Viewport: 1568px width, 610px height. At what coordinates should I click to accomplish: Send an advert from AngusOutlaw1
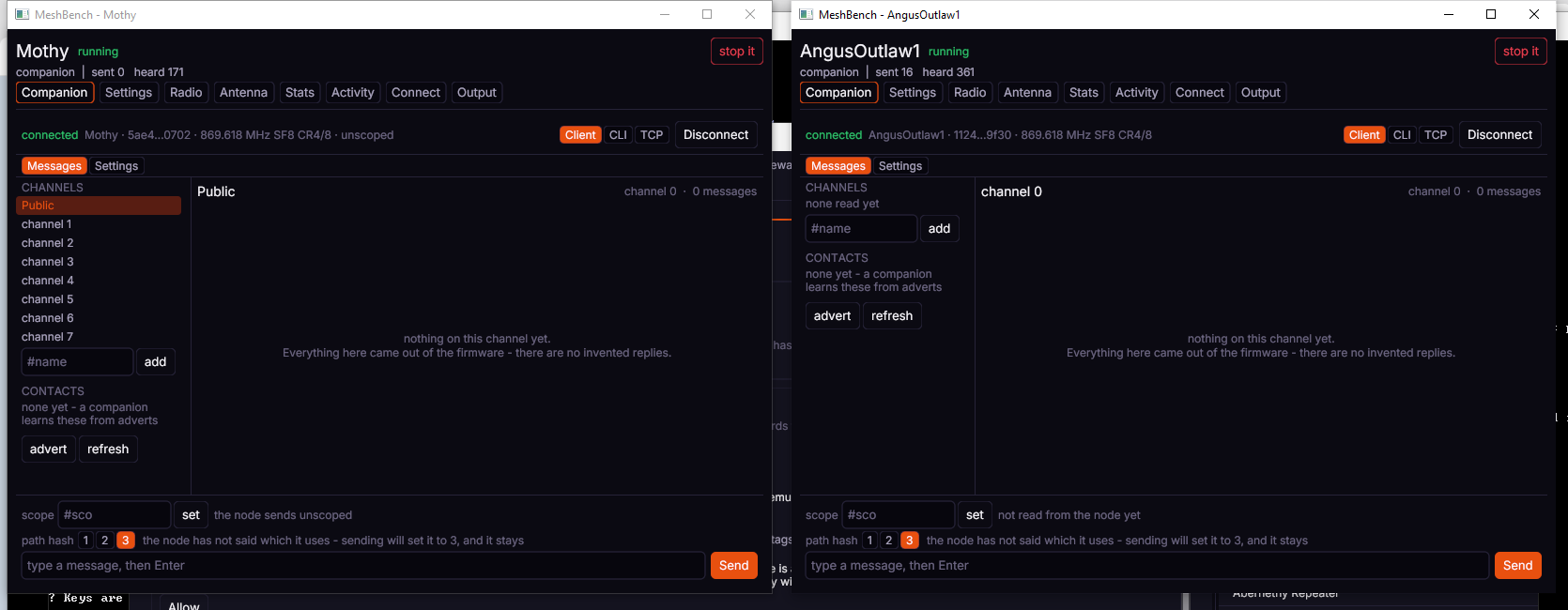pos(833,316)
